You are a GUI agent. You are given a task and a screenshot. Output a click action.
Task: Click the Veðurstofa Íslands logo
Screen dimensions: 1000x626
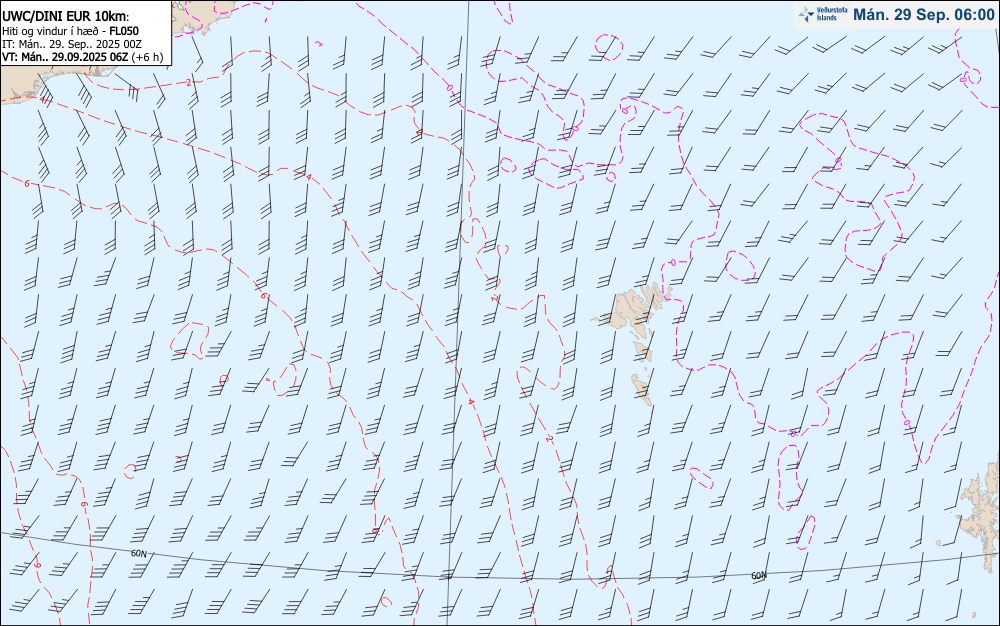(x=823, y=14)
